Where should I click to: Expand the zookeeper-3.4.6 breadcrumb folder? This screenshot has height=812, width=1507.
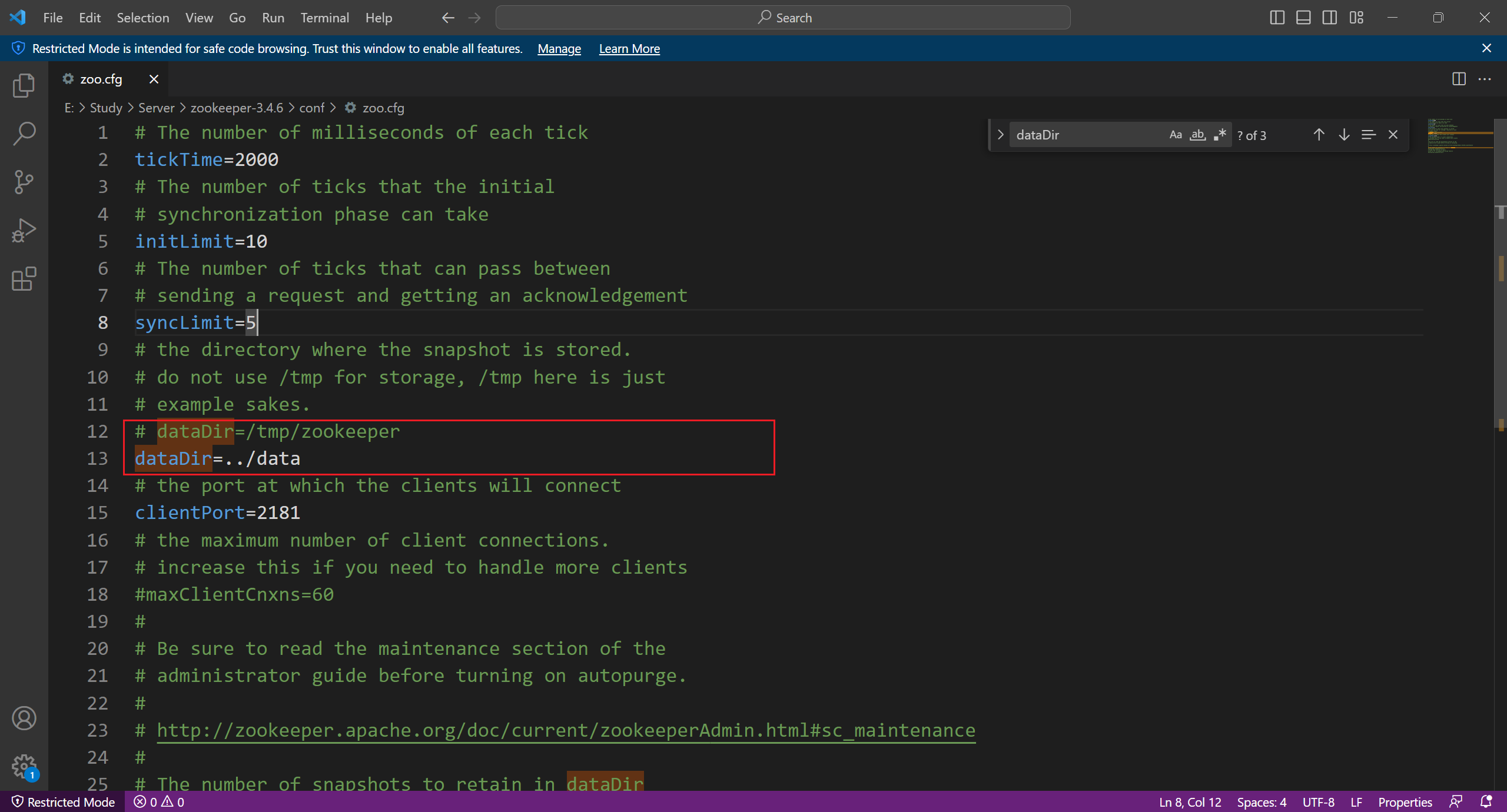(x=237, y=108)
